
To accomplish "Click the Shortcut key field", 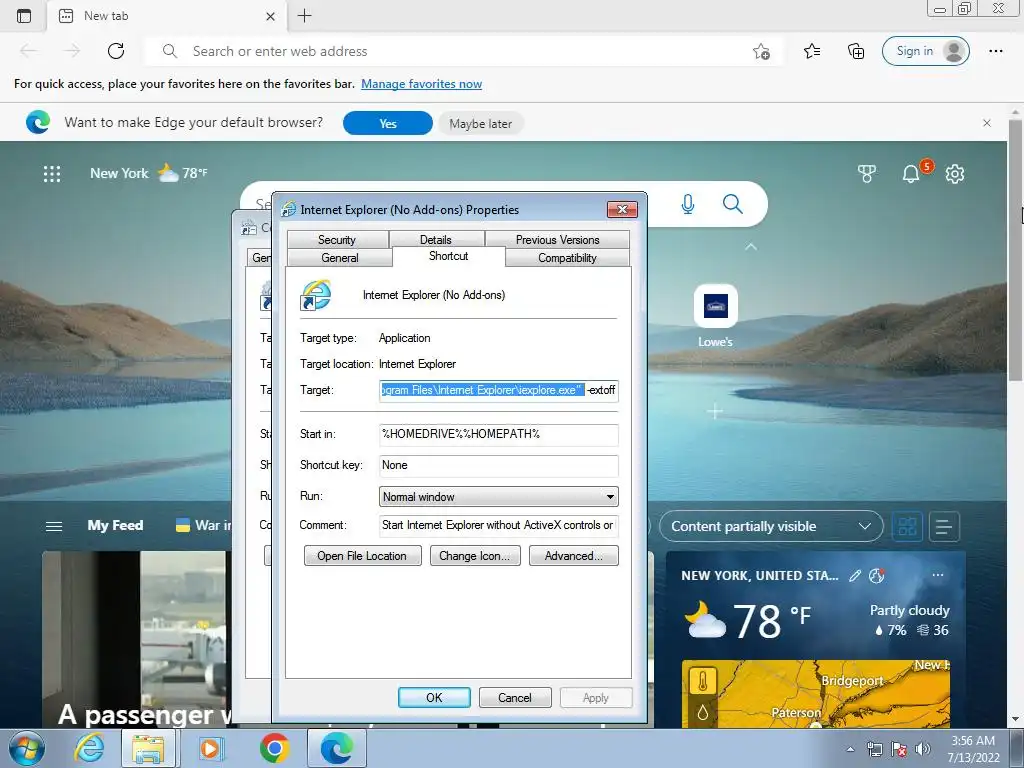I will tap(498, 465).
